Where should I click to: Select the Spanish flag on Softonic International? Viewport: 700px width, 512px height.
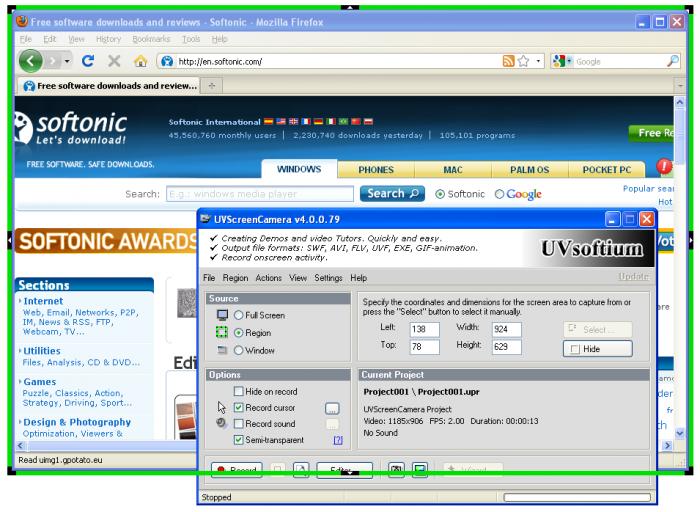[x=268, y=121]
